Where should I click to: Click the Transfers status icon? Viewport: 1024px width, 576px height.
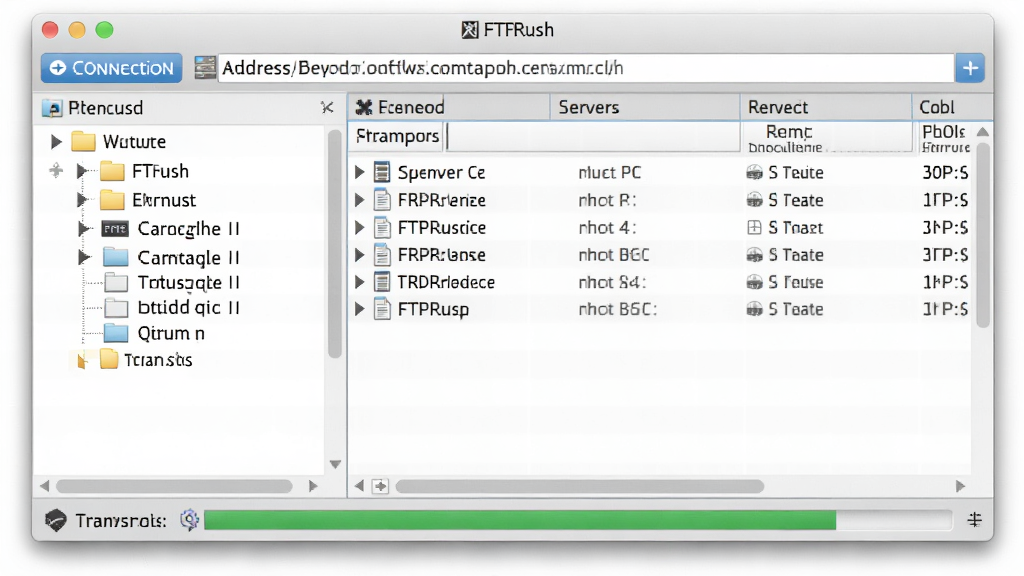point(56,520)
